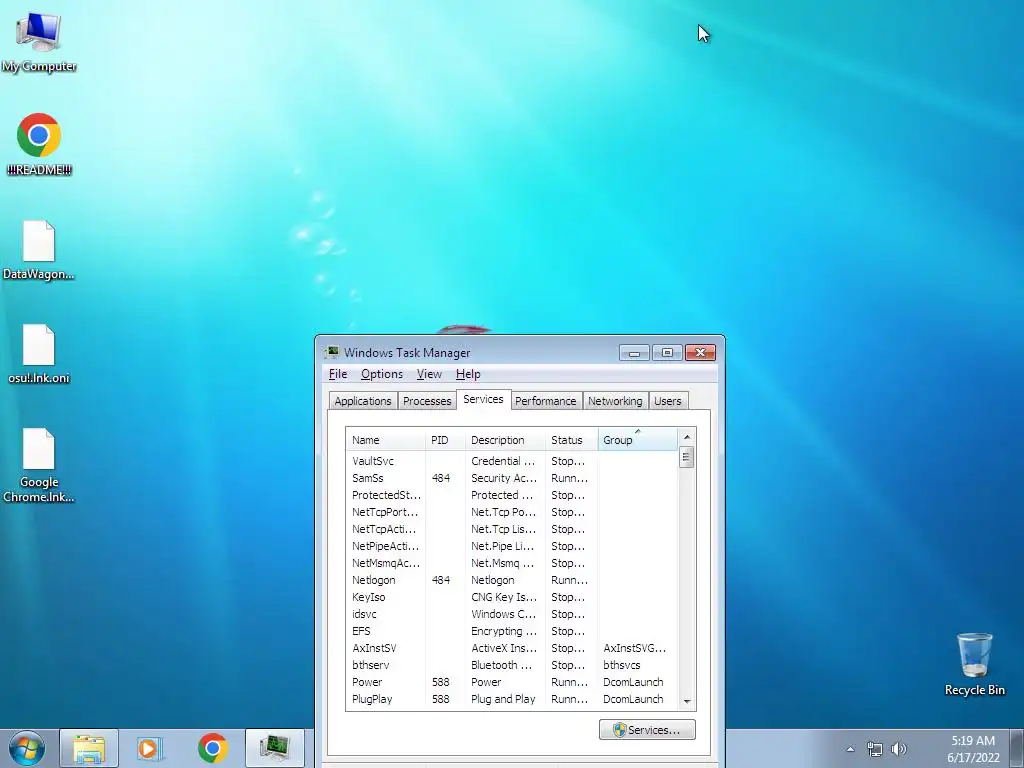This screenshot has height=768, width=1024.
Task: Select the Power service name
Action: [367, 682]
